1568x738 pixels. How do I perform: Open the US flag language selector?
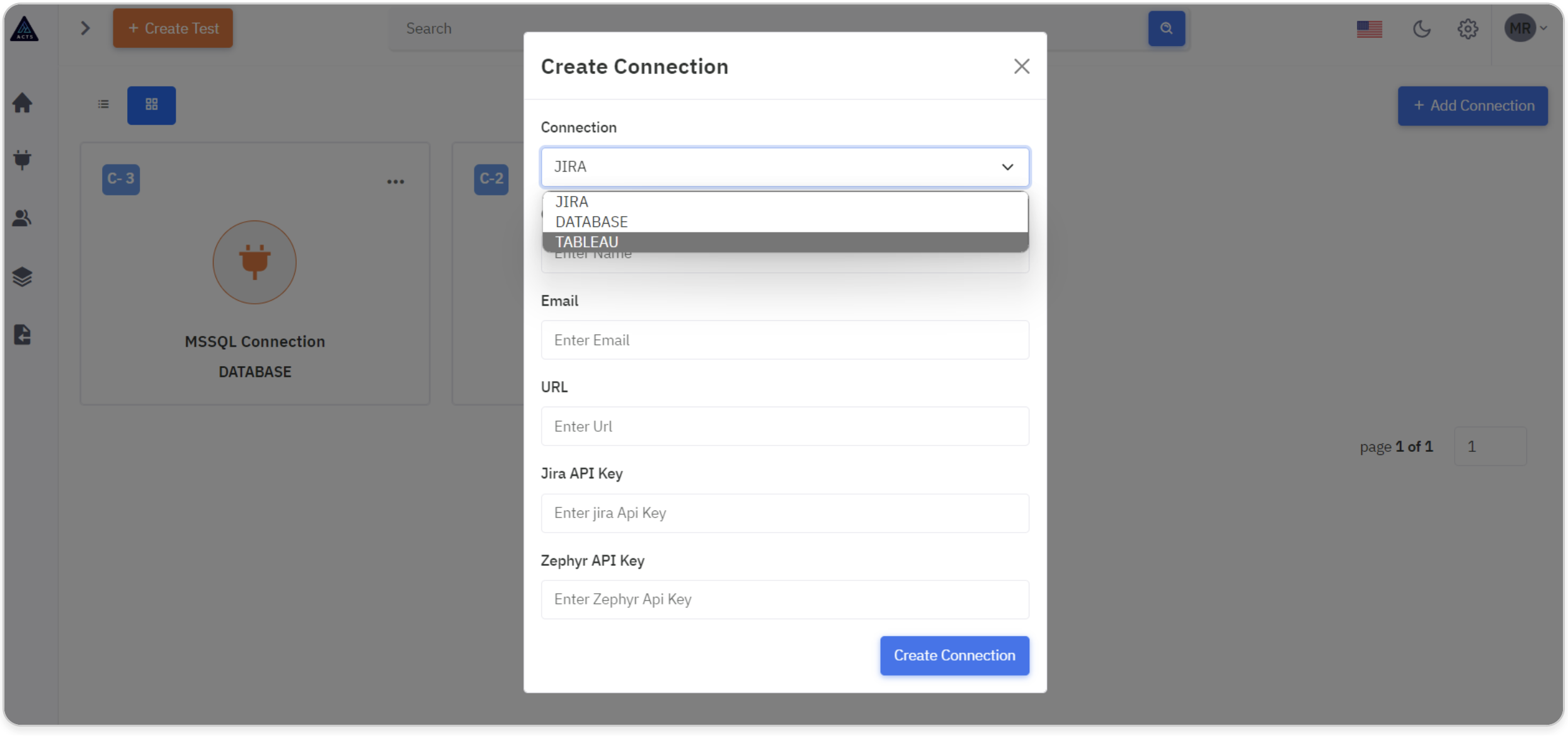(x=1369, y=29)
